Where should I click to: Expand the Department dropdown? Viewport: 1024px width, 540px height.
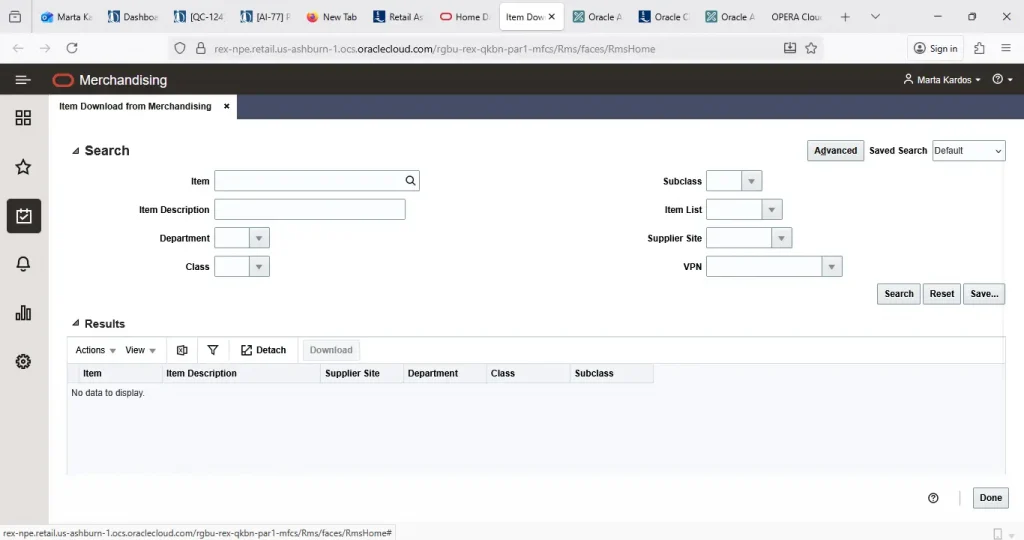click(259, 239)
